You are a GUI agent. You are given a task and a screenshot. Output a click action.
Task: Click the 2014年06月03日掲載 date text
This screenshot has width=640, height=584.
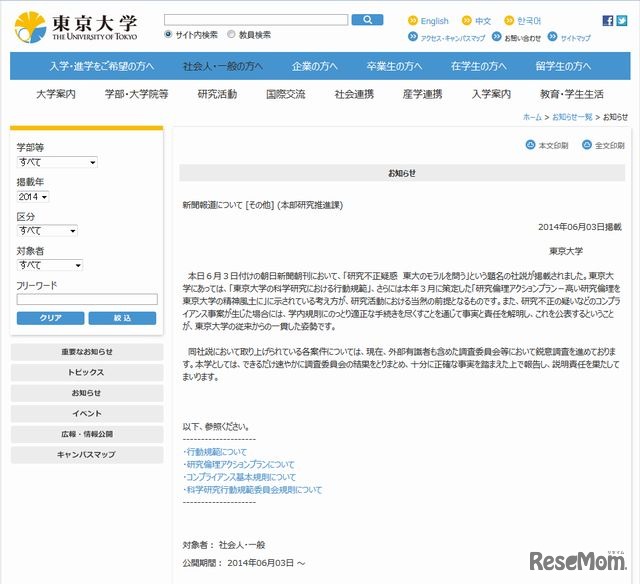click(580, 227)
